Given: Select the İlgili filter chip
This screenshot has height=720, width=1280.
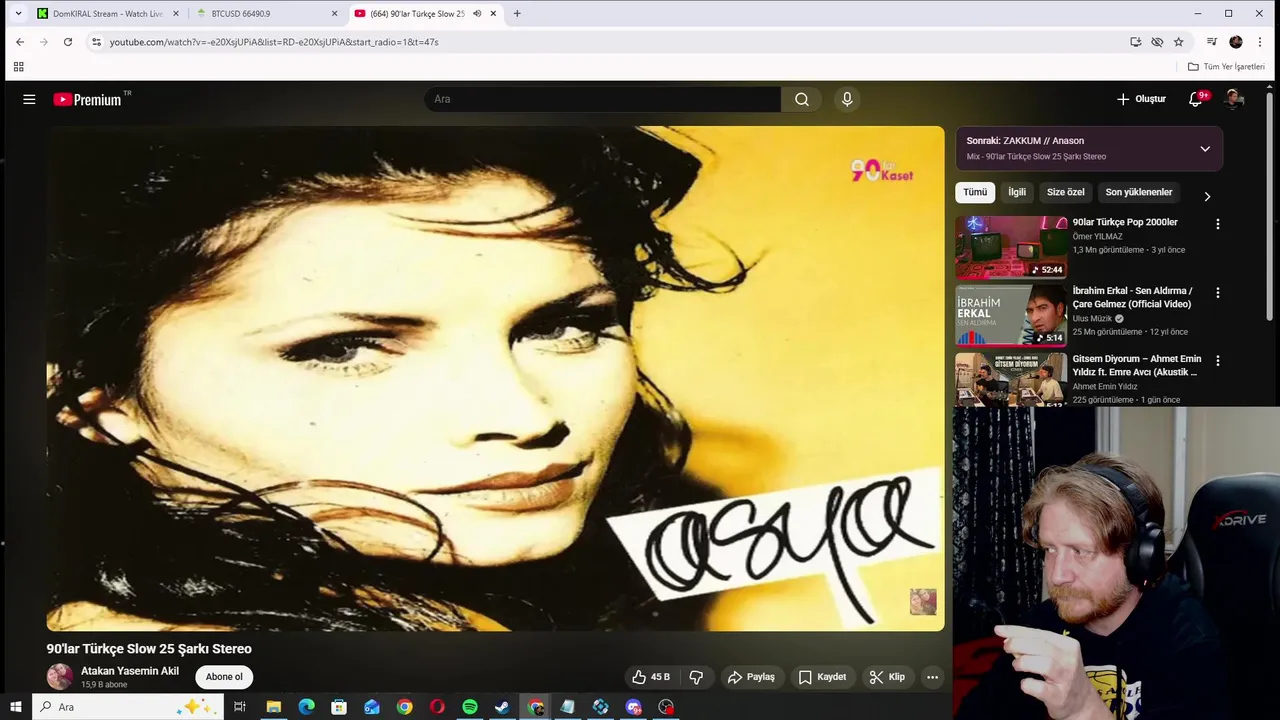Looking at the screenshot, I should click(x=1017, y=192).
